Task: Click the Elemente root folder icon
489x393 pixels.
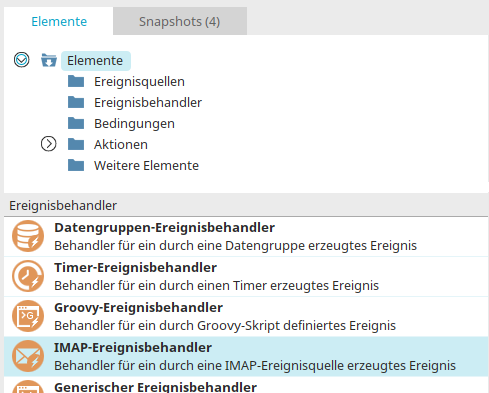Action: tap(49, 60)
